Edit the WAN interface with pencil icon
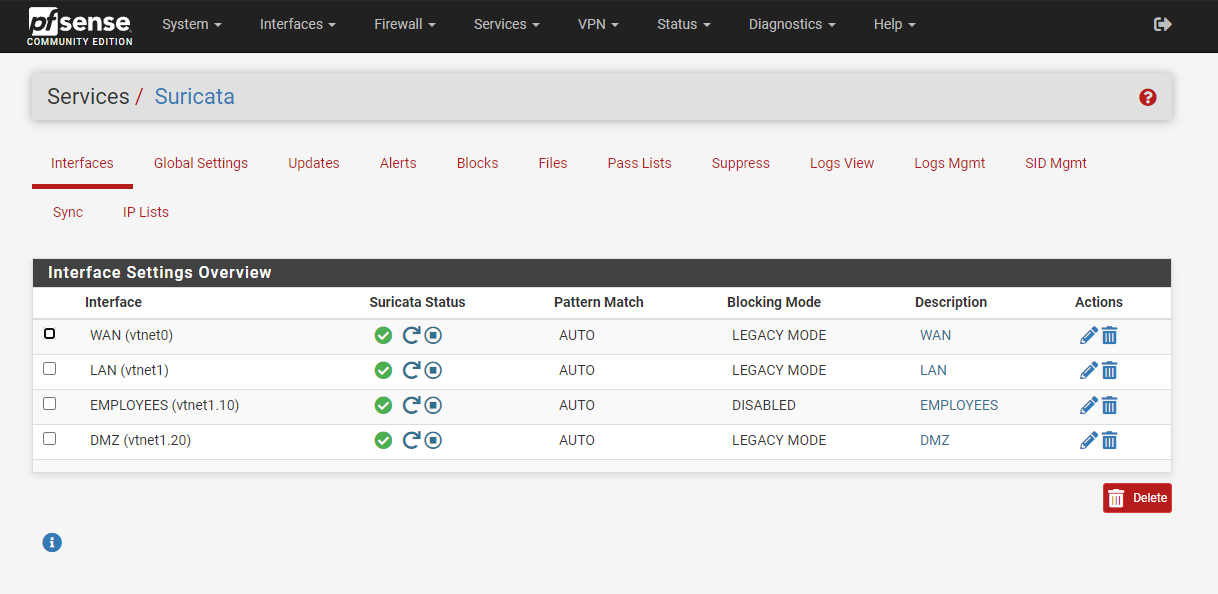 click(1089, 335)
